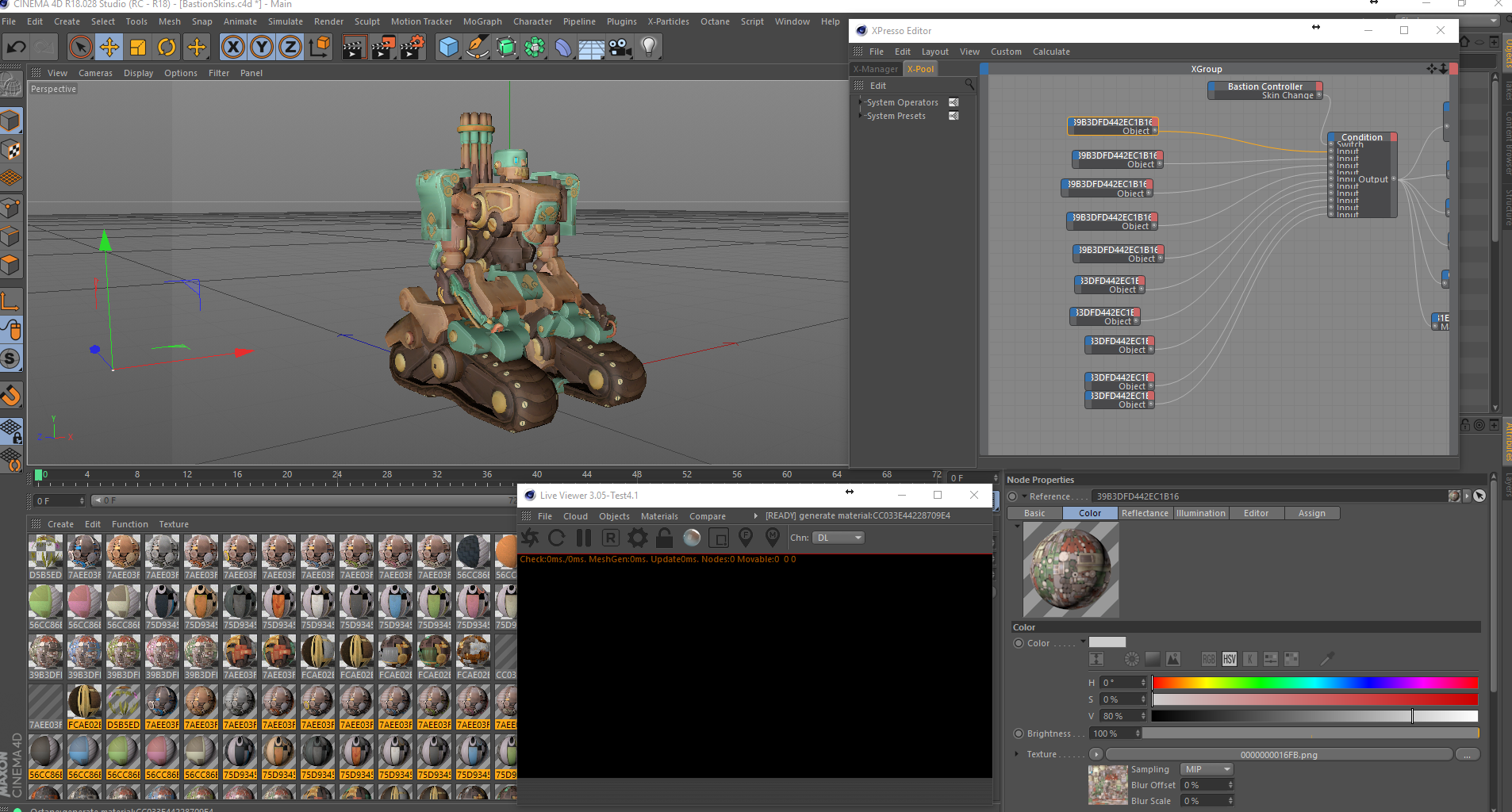The image size is (1512, 812).
Task: Expand System Operators in X-Pool
Action: [861, 102]
